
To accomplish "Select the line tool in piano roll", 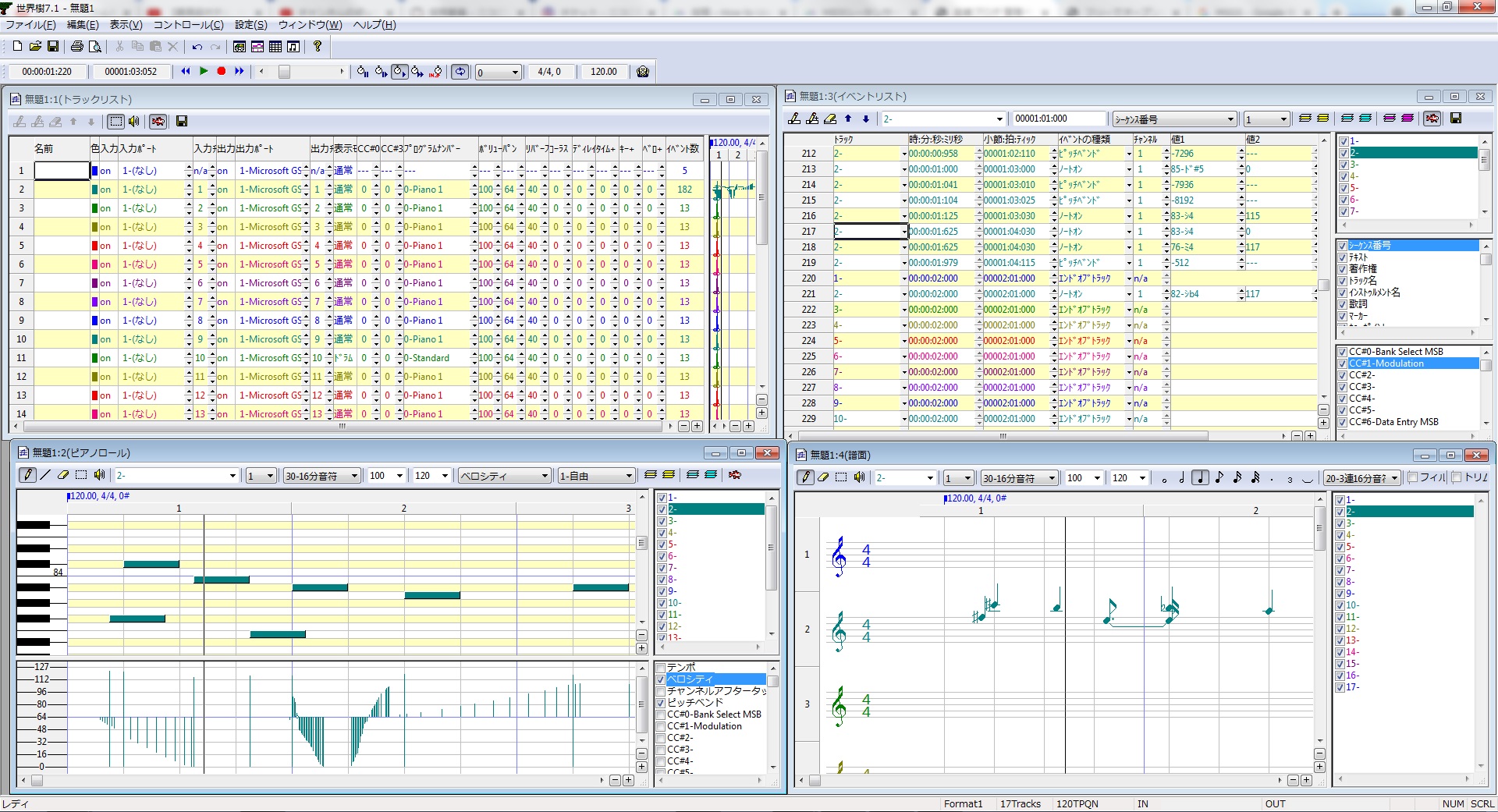I will 45,475.
